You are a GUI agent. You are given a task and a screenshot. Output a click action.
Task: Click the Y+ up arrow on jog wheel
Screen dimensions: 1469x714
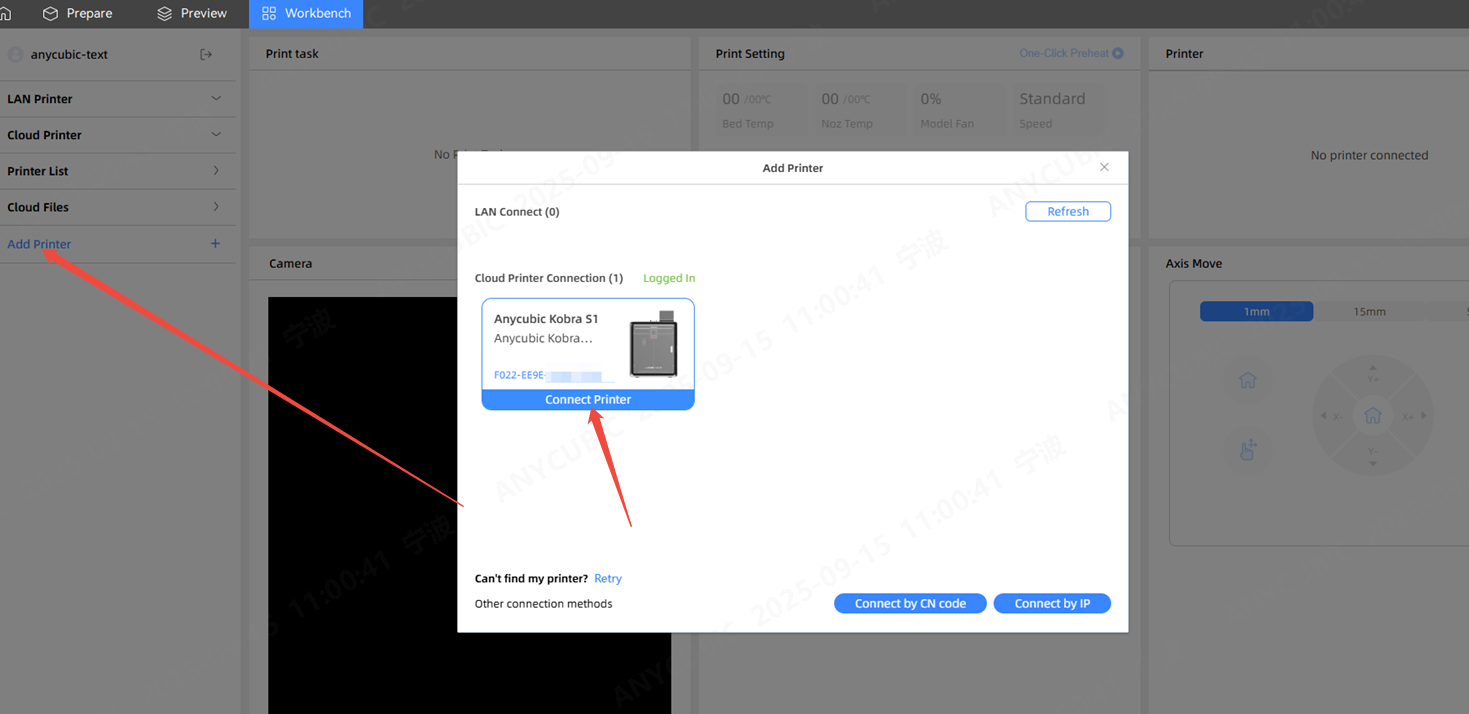[1372, 368]
